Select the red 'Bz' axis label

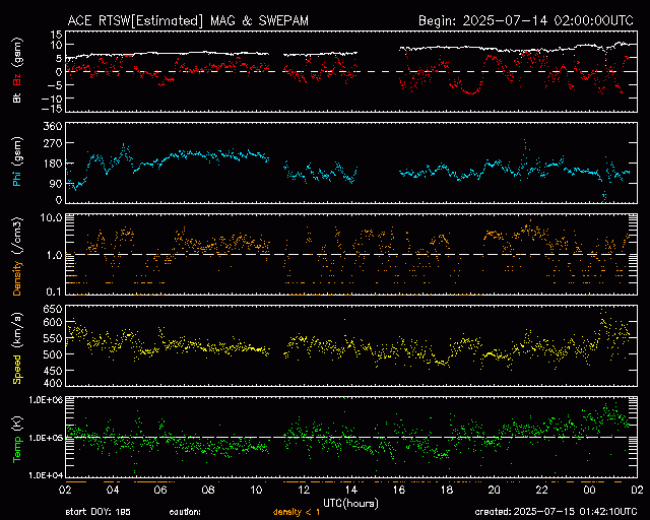pyautogui.click(x=17, y=79)
